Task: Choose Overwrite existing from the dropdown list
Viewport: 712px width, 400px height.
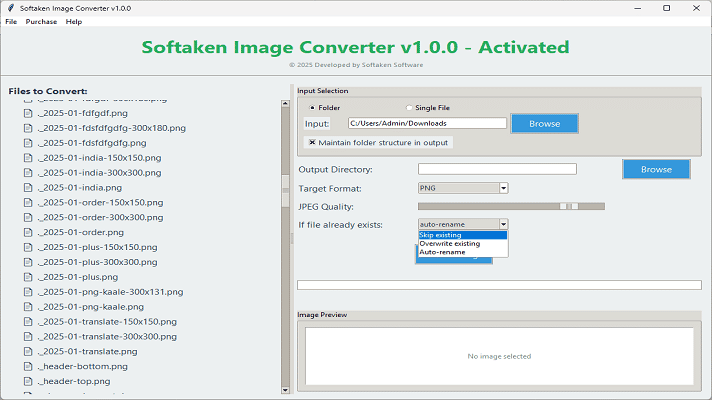Action: [x=463, y=243]
